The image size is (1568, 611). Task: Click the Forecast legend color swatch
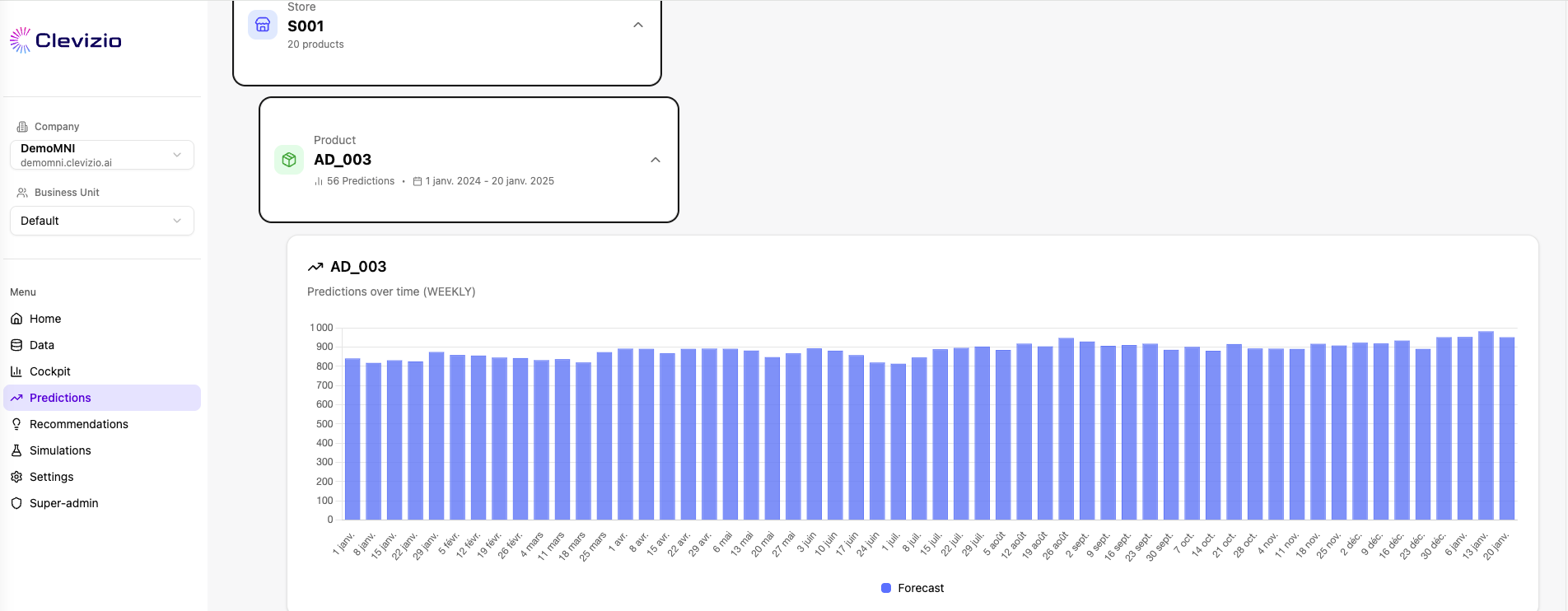click(886, 588)
